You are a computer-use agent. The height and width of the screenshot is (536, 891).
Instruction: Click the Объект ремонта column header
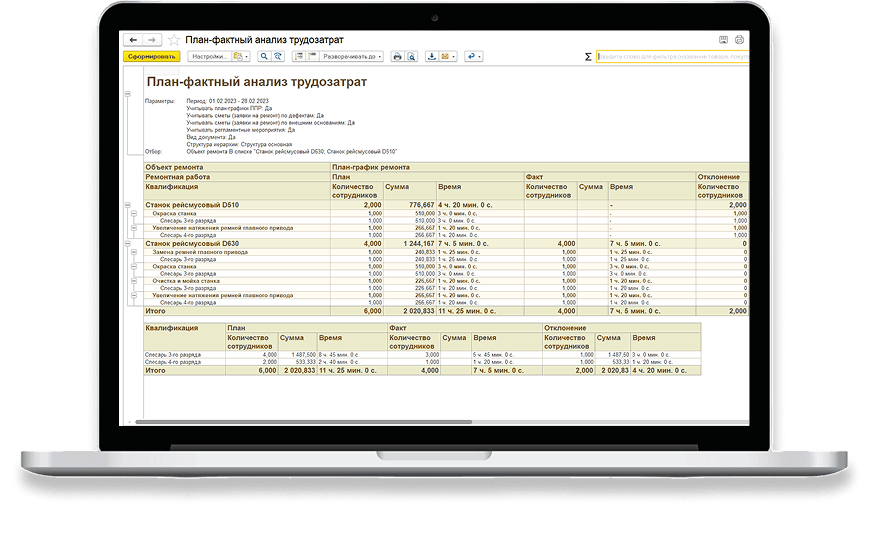point(237,167)
